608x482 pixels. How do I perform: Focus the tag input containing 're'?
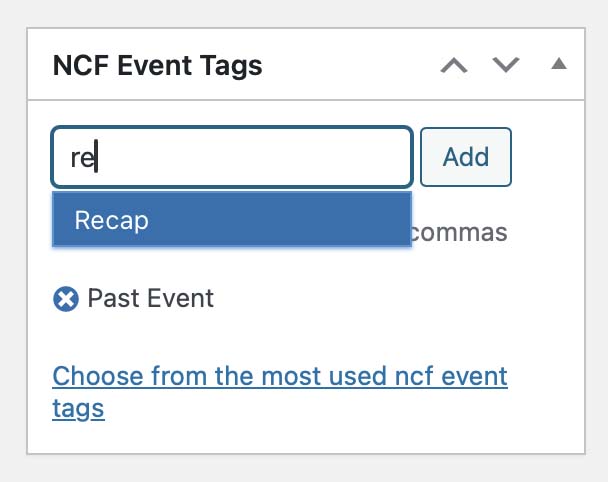[231, 157]
